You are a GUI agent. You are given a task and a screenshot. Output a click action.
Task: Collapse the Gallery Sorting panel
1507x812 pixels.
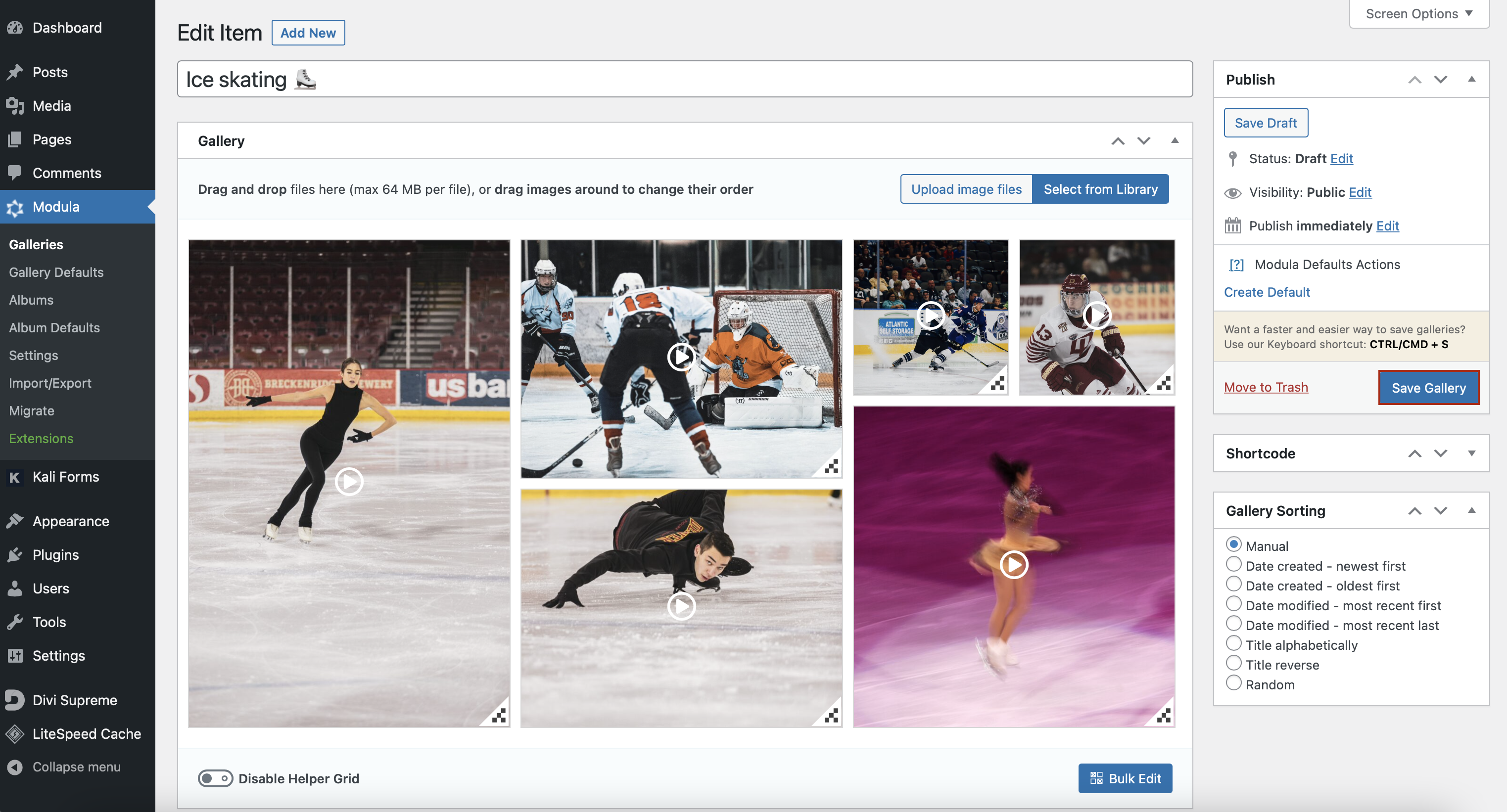click(x=1471, y=510)
